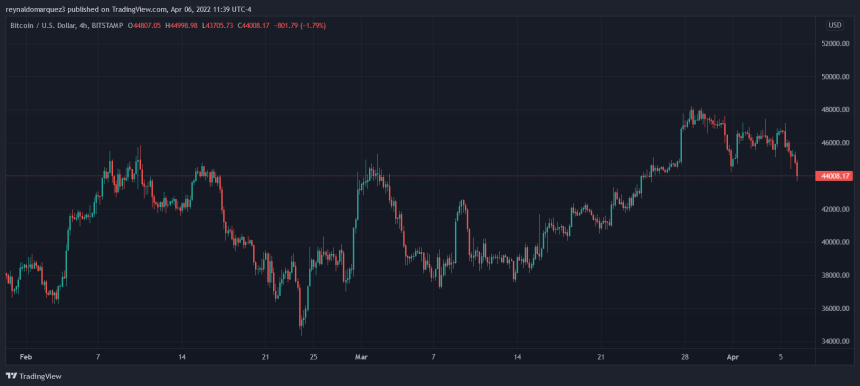Click the 28 date label on time axis

pyautogui.click(x=684, y=357)
